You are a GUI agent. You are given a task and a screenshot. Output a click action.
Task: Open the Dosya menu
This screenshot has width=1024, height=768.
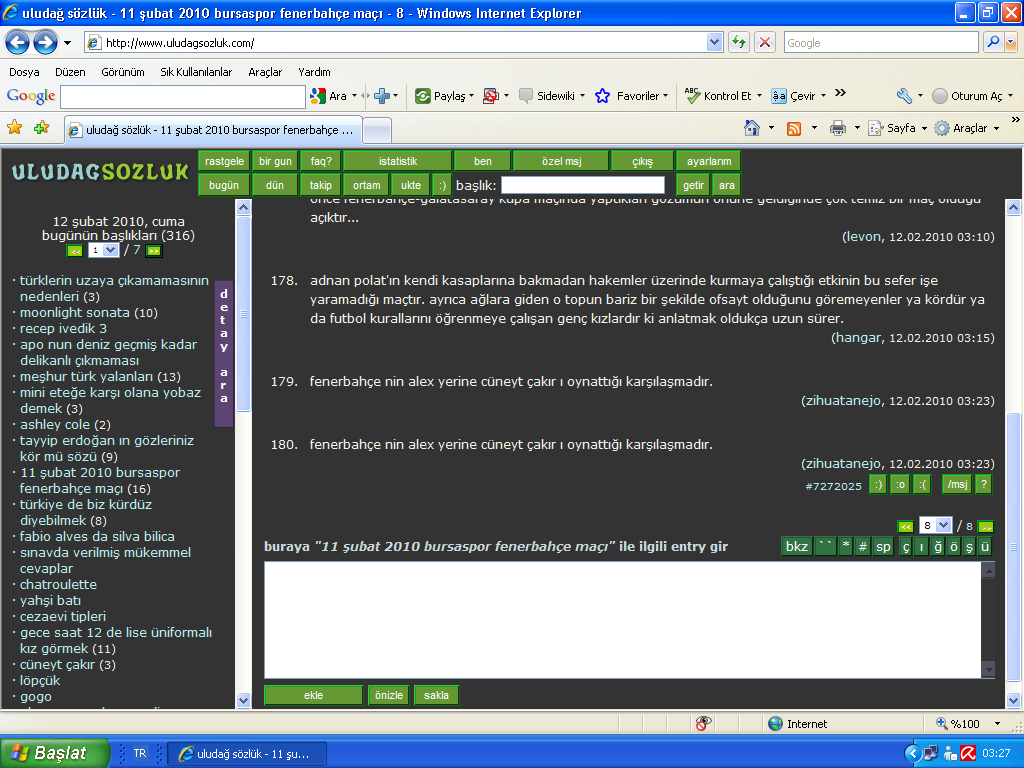(x=24, y=72)
